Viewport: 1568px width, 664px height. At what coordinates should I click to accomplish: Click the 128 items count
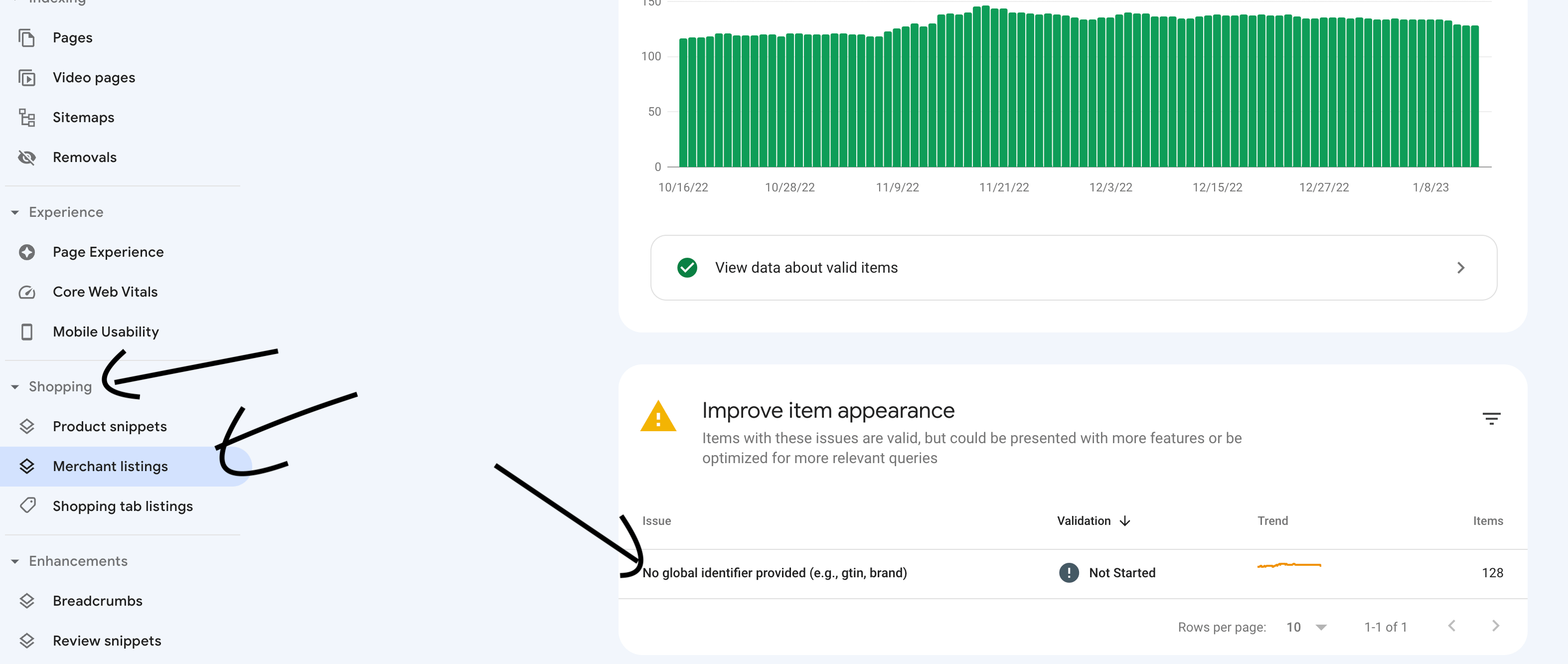pyautogui.click(x=1492, y=573)
